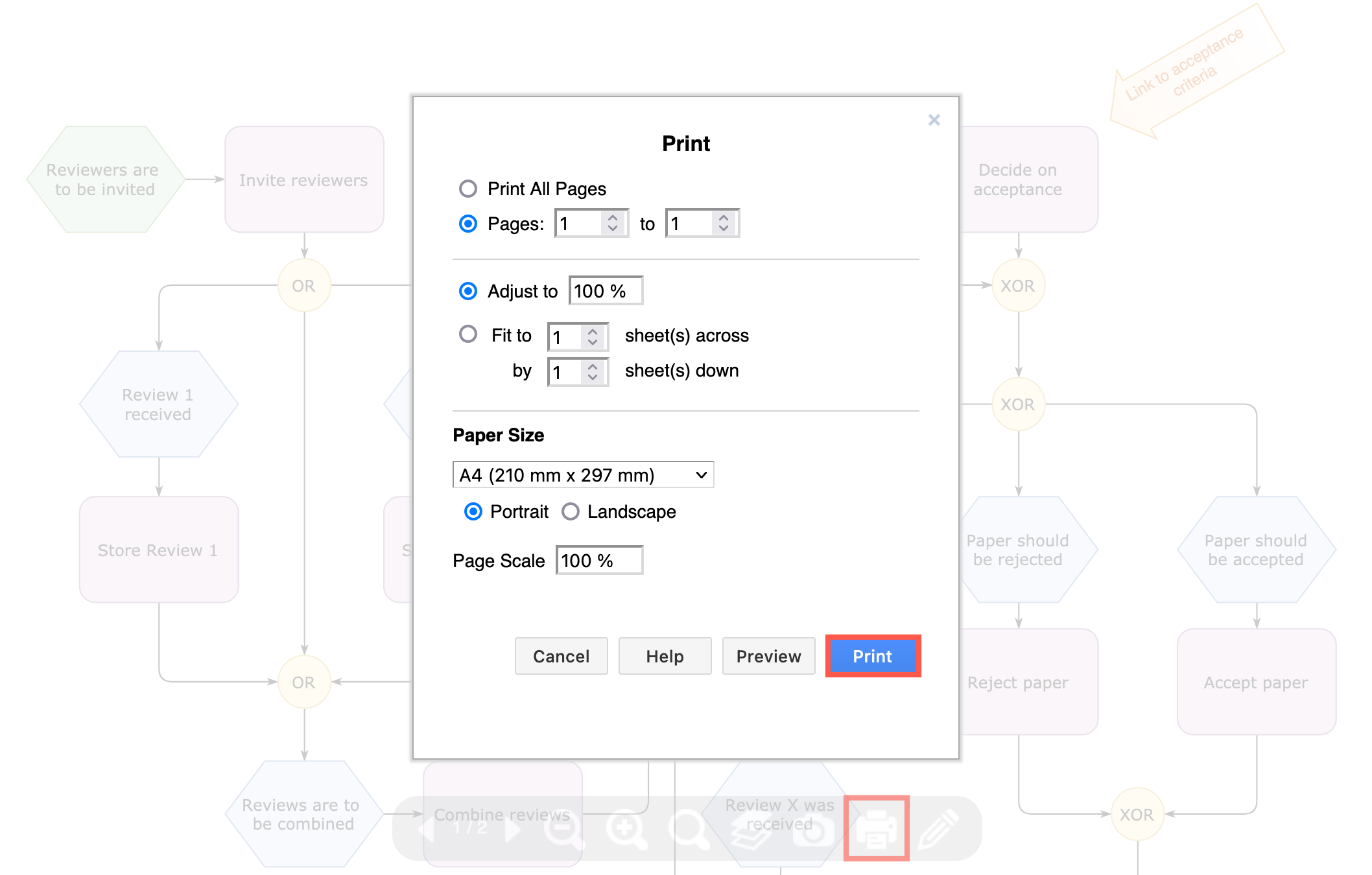The width and height of the screenshot is (1372, 875).
Task: Go to next page with the right arrow
Action: pos(513,830)
